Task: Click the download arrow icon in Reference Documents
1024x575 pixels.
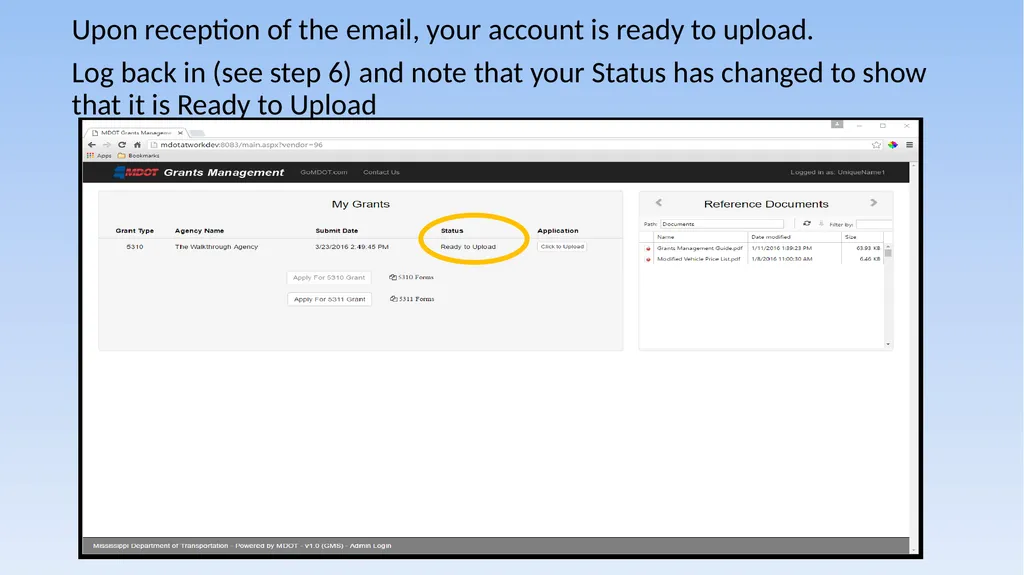Action: coord(821,223)
